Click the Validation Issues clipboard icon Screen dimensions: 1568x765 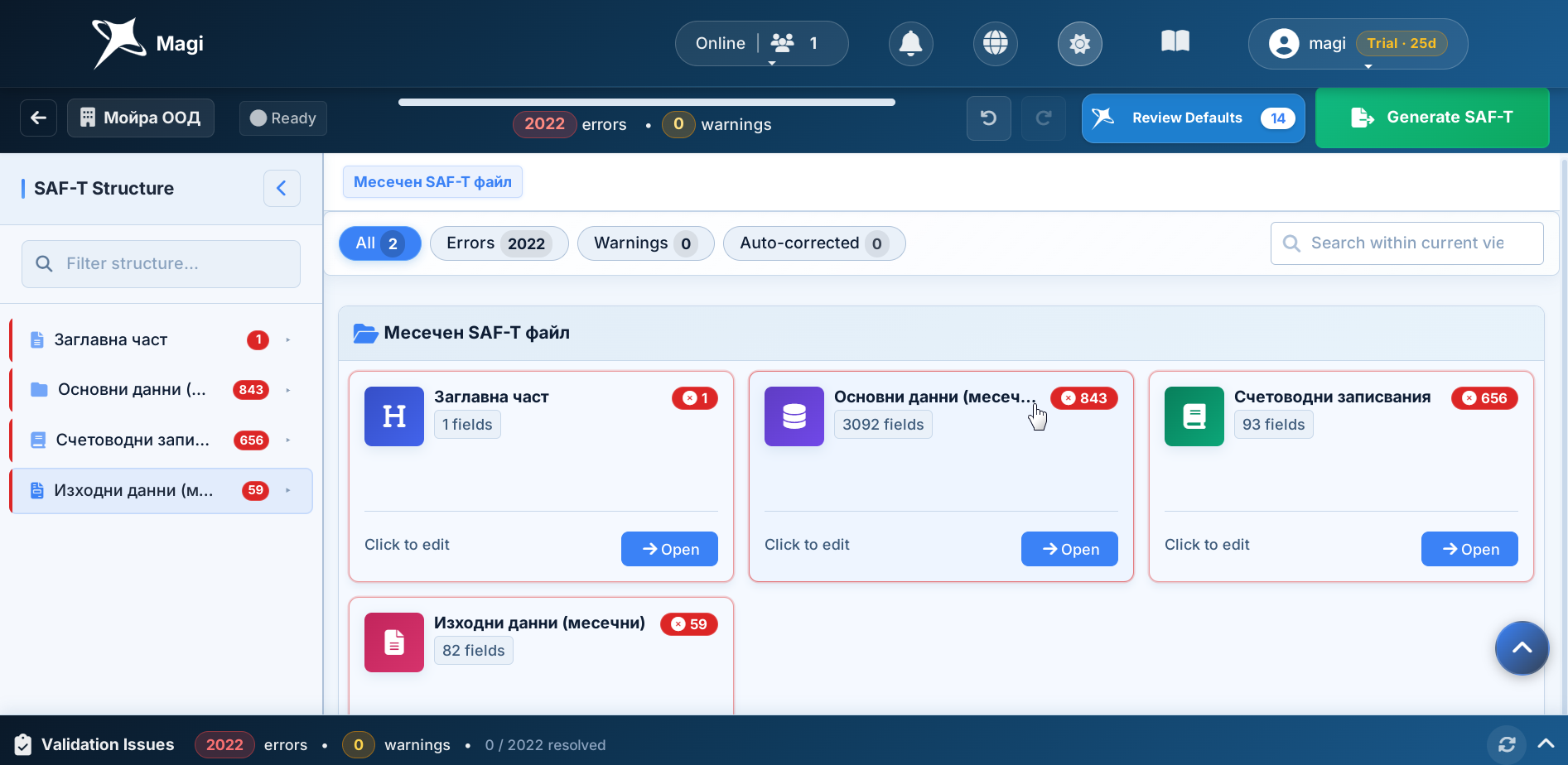pyautogui.click(x=23, y=744)
